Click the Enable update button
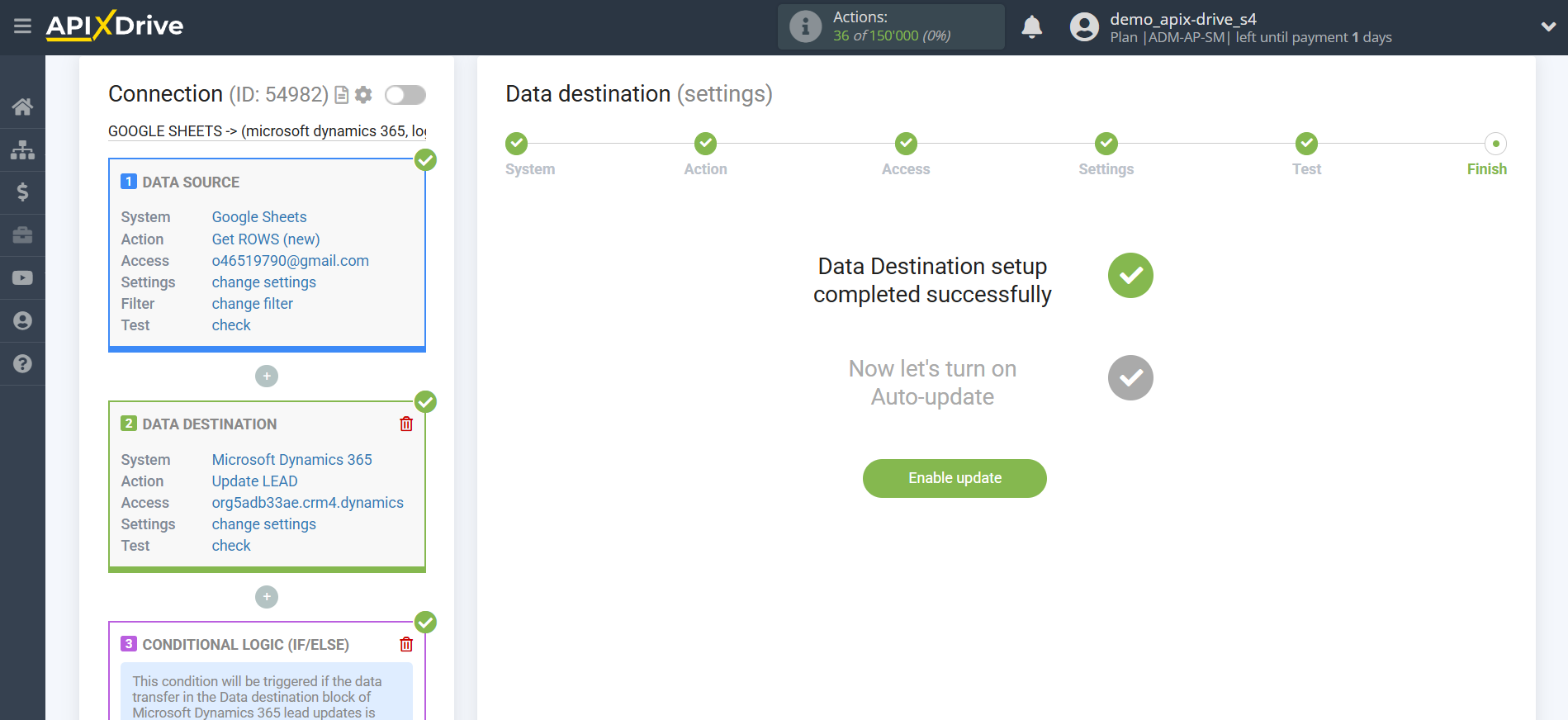The image size is (1568, 720). click(955, 478)
